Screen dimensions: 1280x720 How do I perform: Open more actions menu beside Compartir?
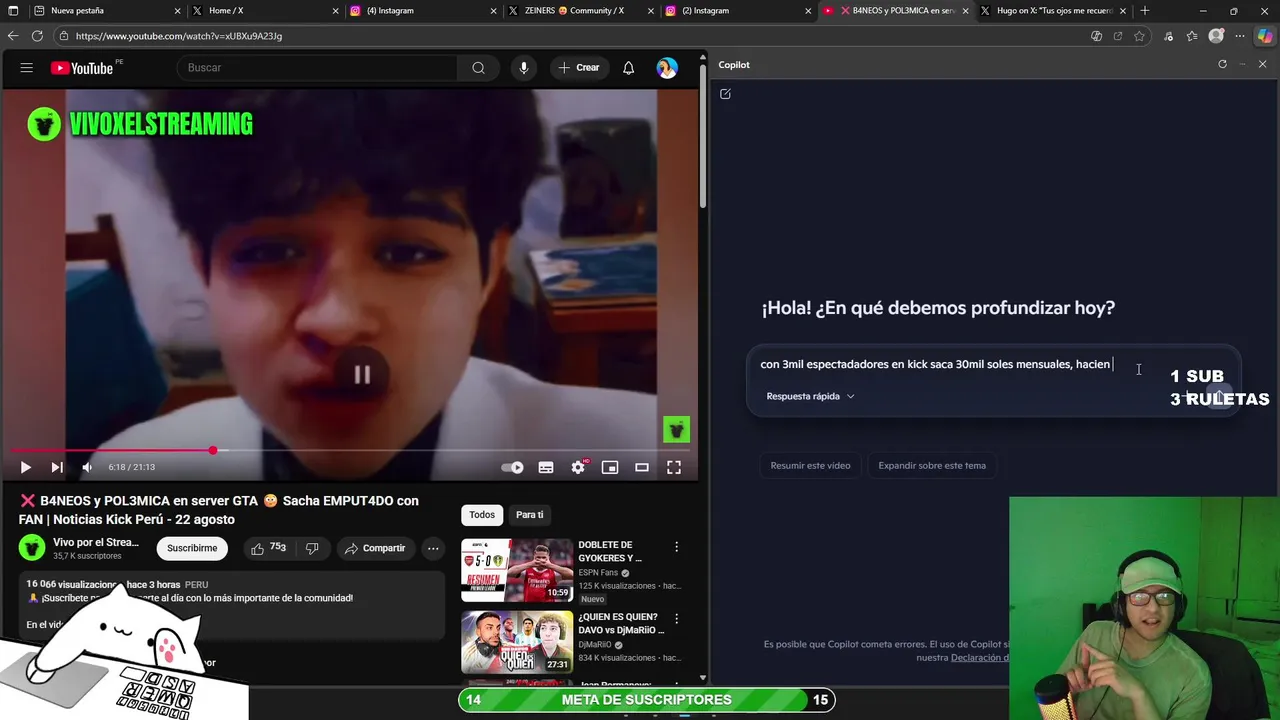(433, 548)
